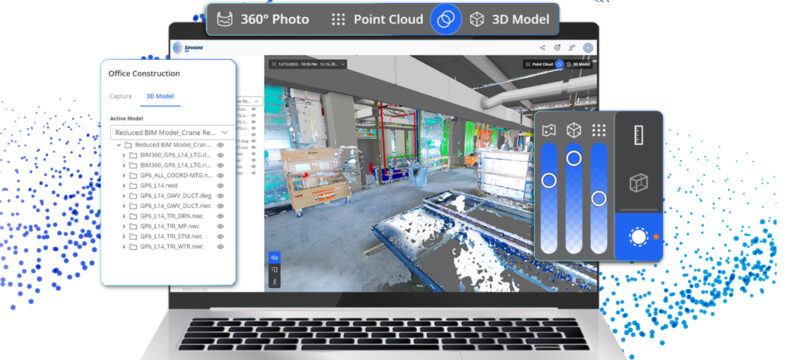This screenshot has width=800, height=360.
Task: Switch to the Capture tab
Action: [x=120, y=96]
